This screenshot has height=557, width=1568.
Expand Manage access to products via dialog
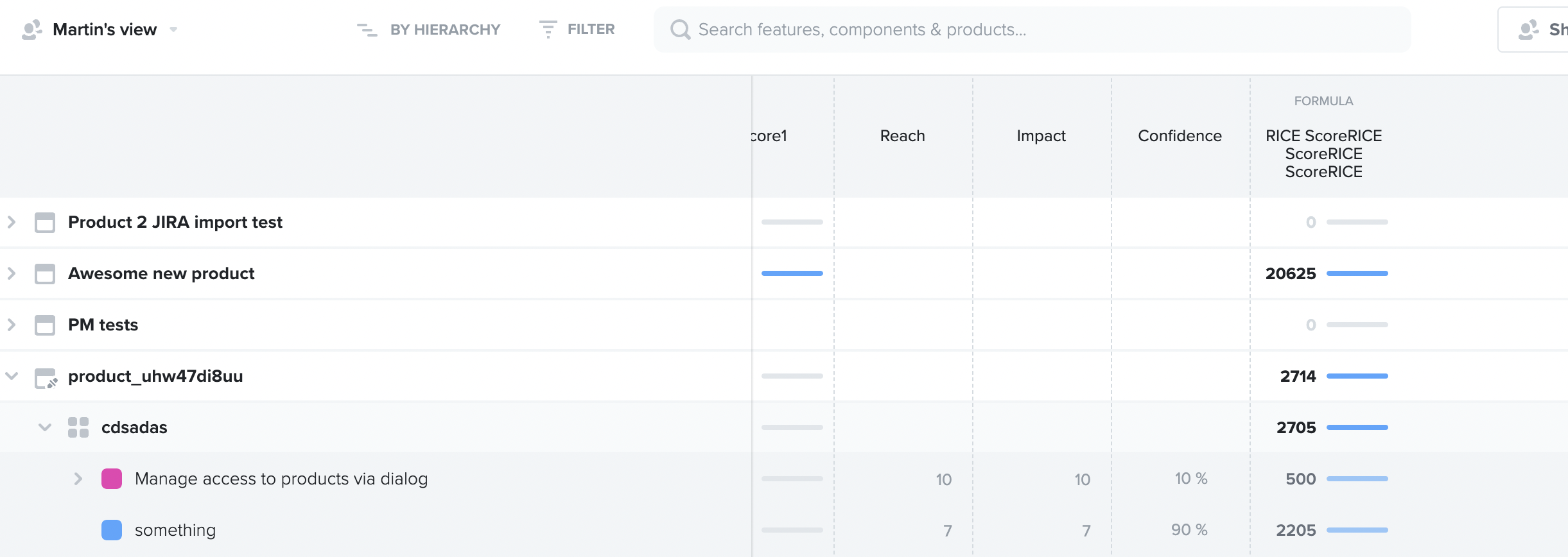click(78, 479)
